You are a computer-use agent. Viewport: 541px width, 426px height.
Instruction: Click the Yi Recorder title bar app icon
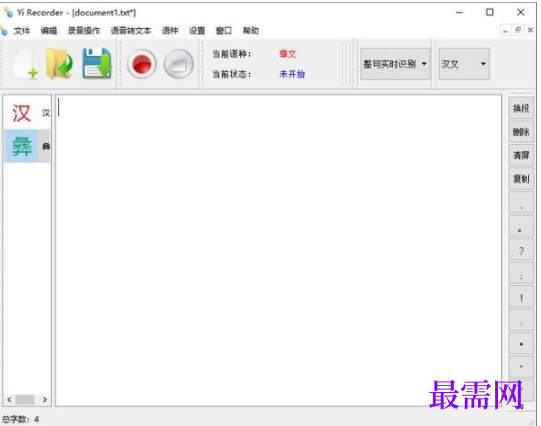(8, 12)
